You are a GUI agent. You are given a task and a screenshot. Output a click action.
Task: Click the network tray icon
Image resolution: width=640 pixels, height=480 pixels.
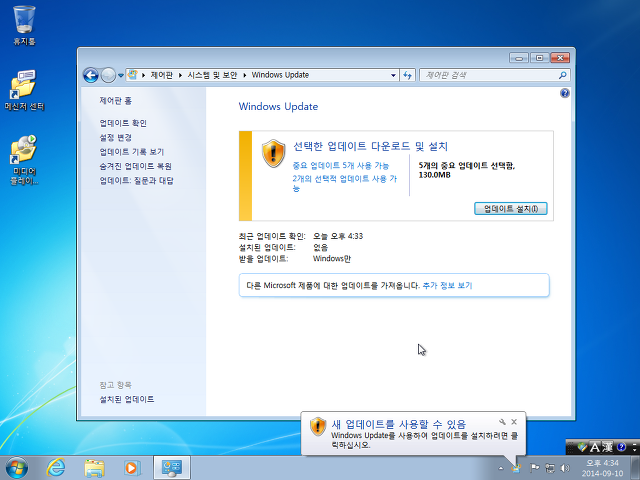click(550, 468)
